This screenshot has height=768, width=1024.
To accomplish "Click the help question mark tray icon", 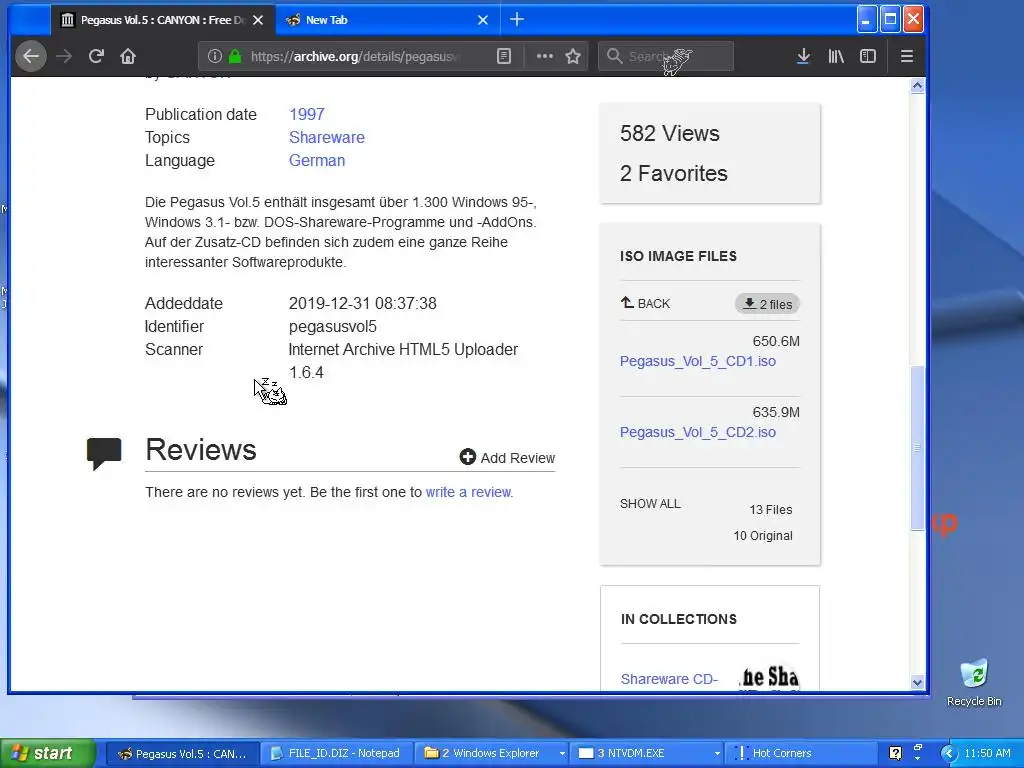I will (x=895, y=754).
